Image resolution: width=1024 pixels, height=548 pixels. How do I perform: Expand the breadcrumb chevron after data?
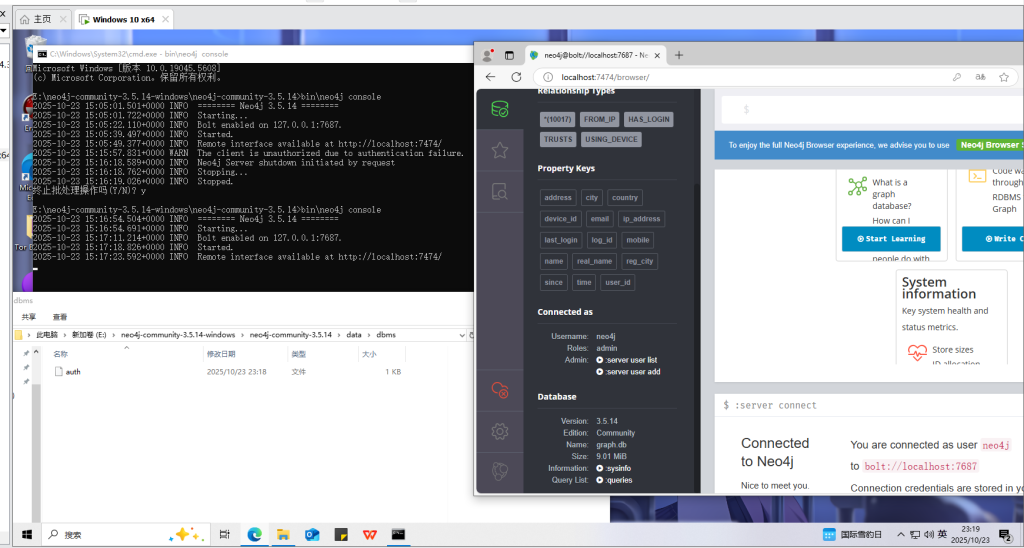click(367, 334)
